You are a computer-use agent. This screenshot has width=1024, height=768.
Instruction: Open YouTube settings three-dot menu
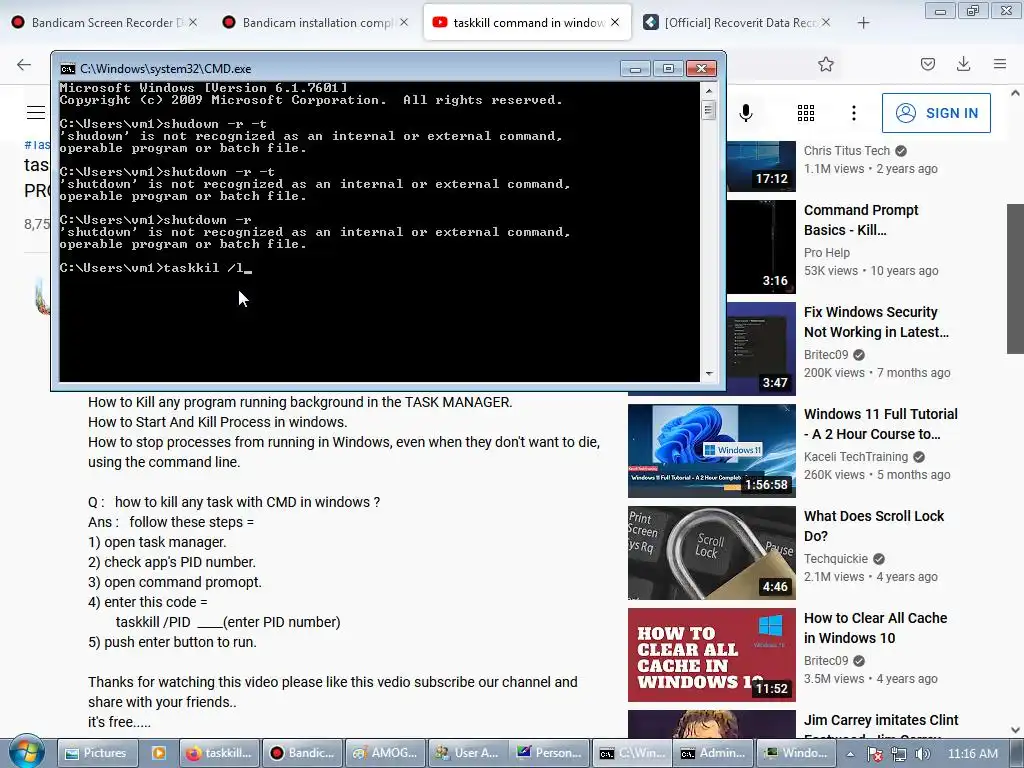coord(854,113)
